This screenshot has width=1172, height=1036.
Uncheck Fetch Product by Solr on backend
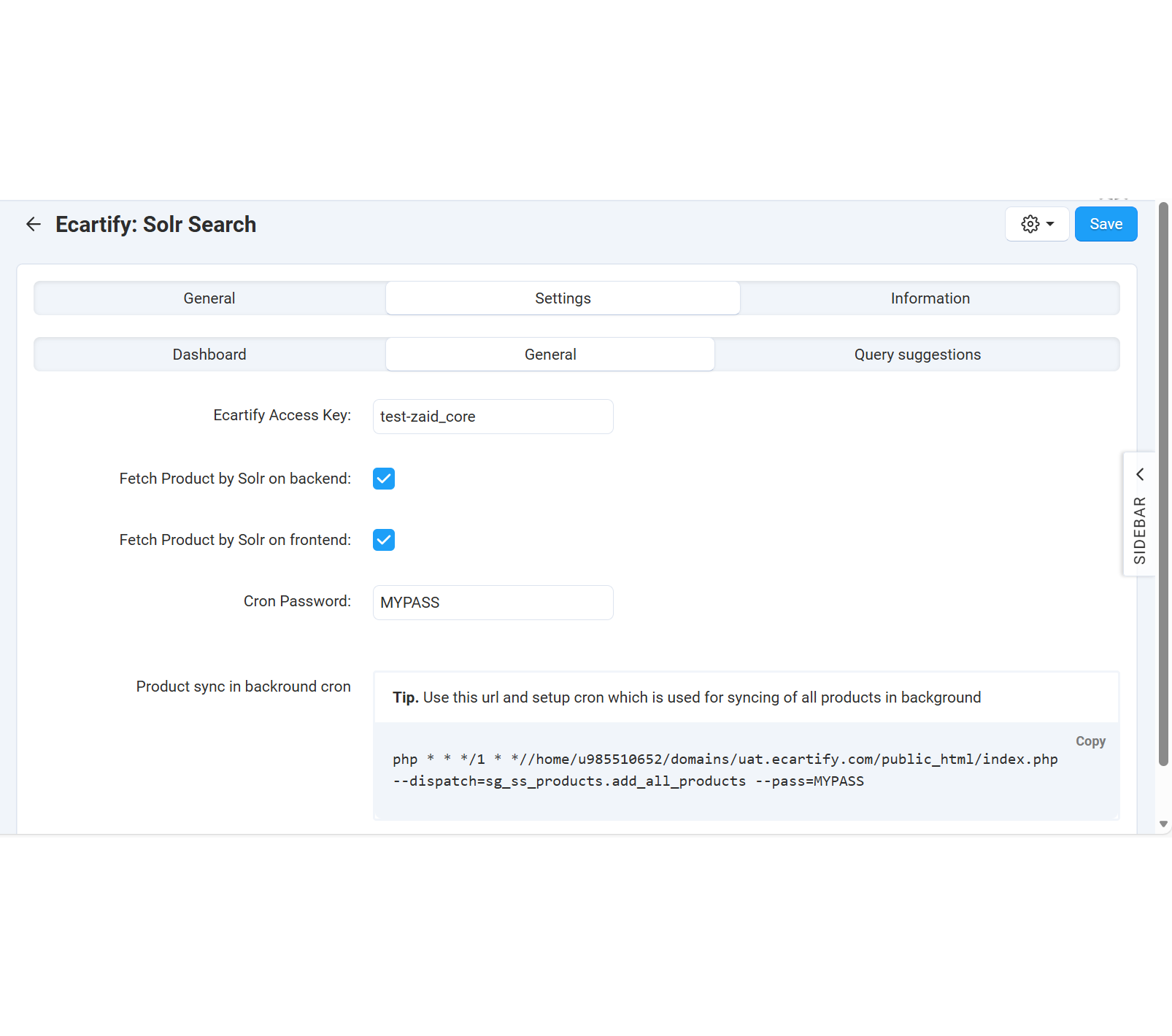(384, 479)
